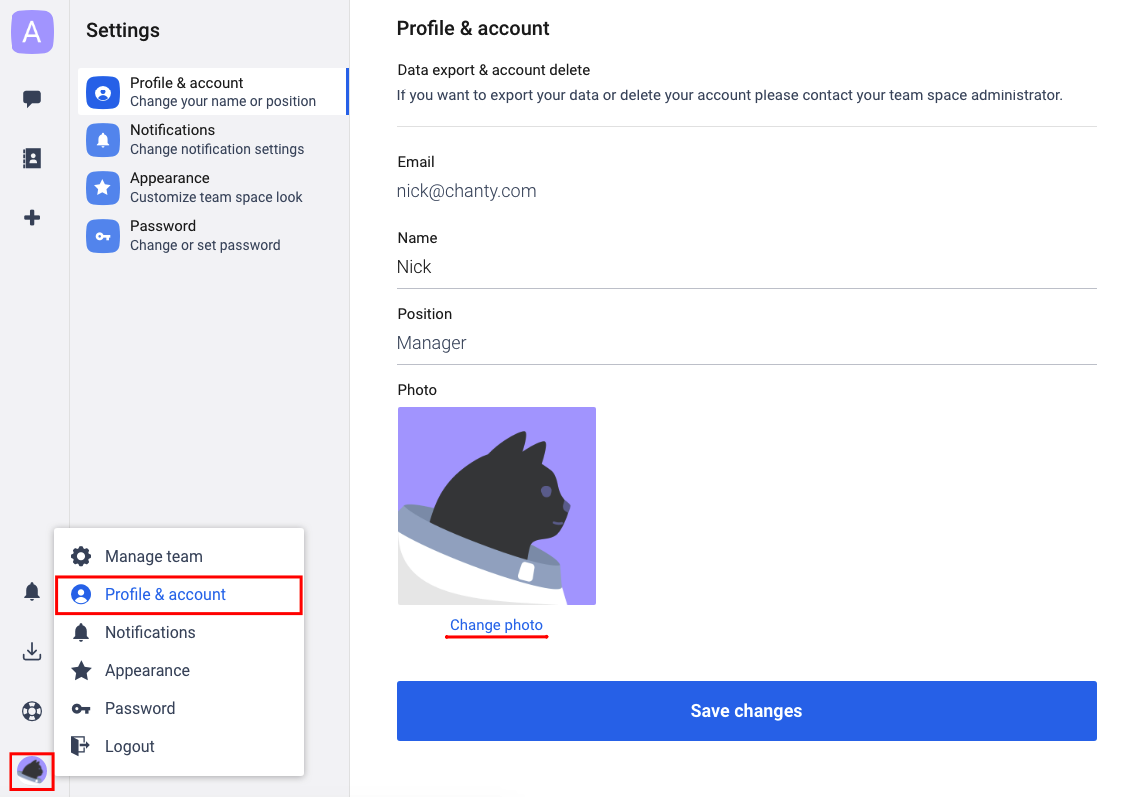The width and height of the screenshot is (1138, 797).
Task: Select Notifications in the popup menu
Action: pos(150,633)
